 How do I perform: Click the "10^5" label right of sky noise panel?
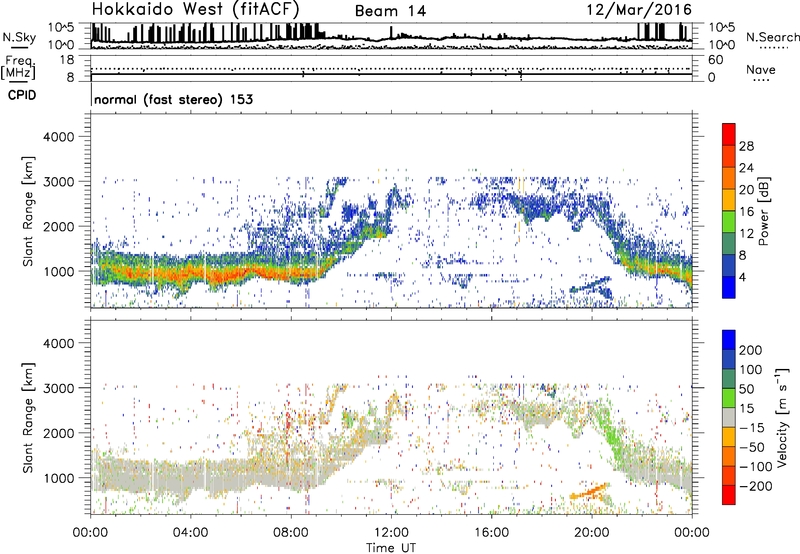click(722, 28)
